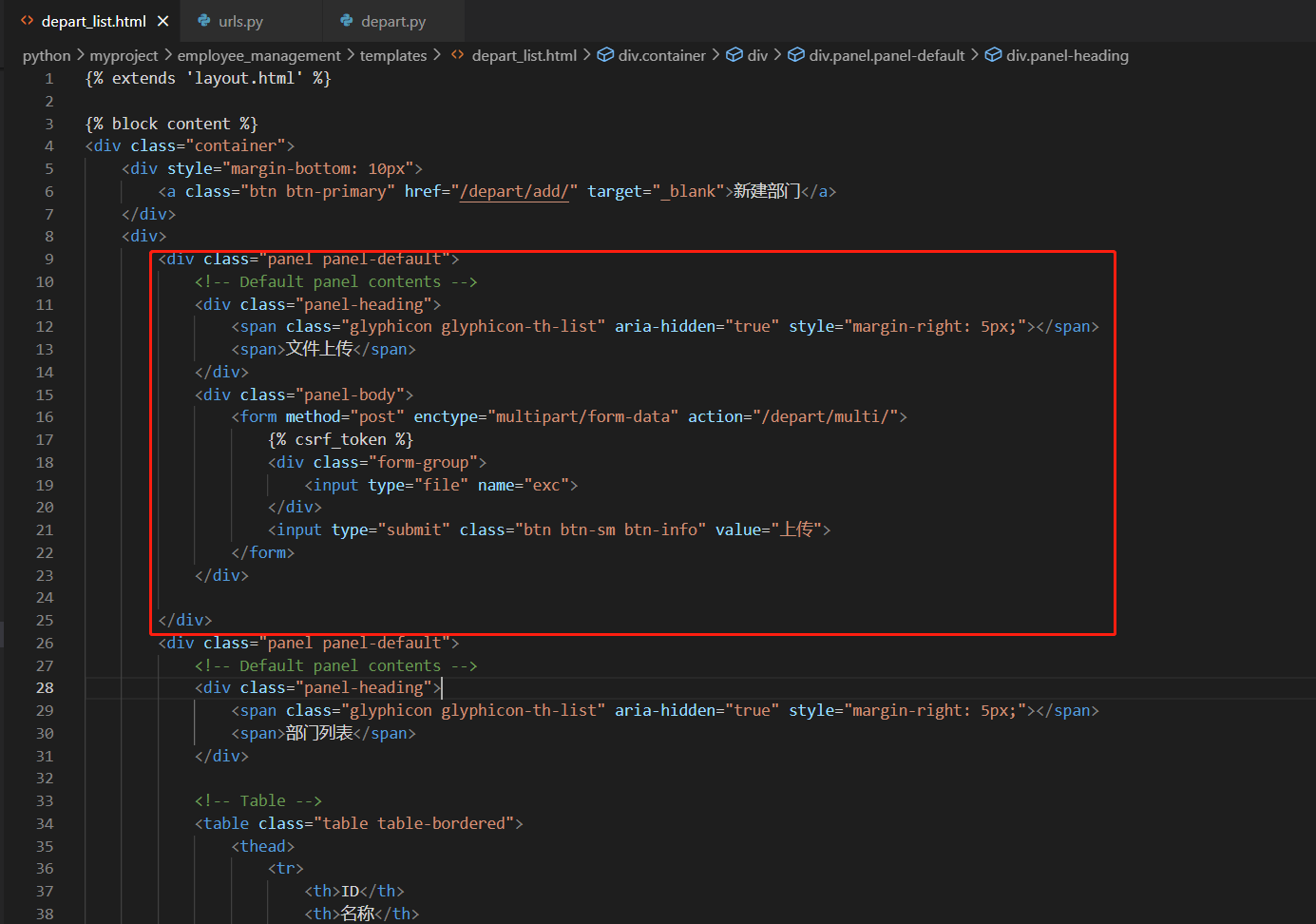This screenshot has height=924, width=1316.
Task: Click 'panel-heading' class on line 11
Action: [364, 304]
